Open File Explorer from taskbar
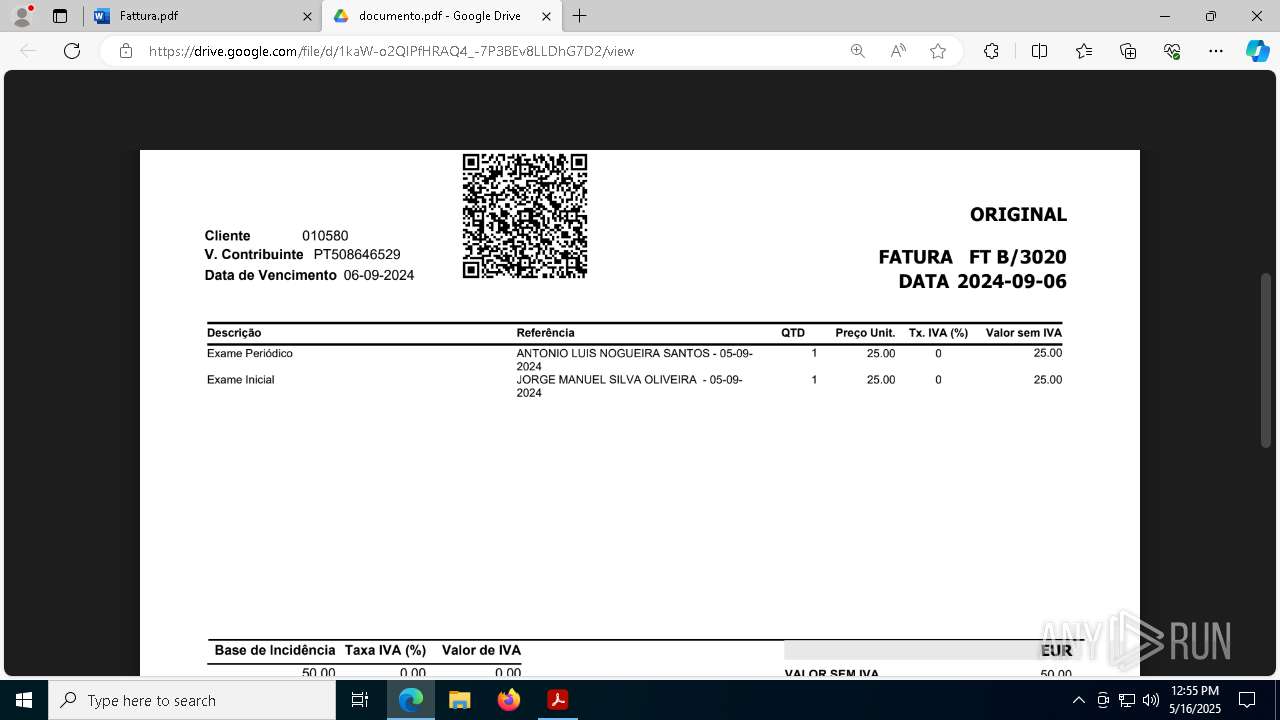Image resolution: width=1280 pixels, height=720 pixels. pyautogui.click(x=460, y=700)
